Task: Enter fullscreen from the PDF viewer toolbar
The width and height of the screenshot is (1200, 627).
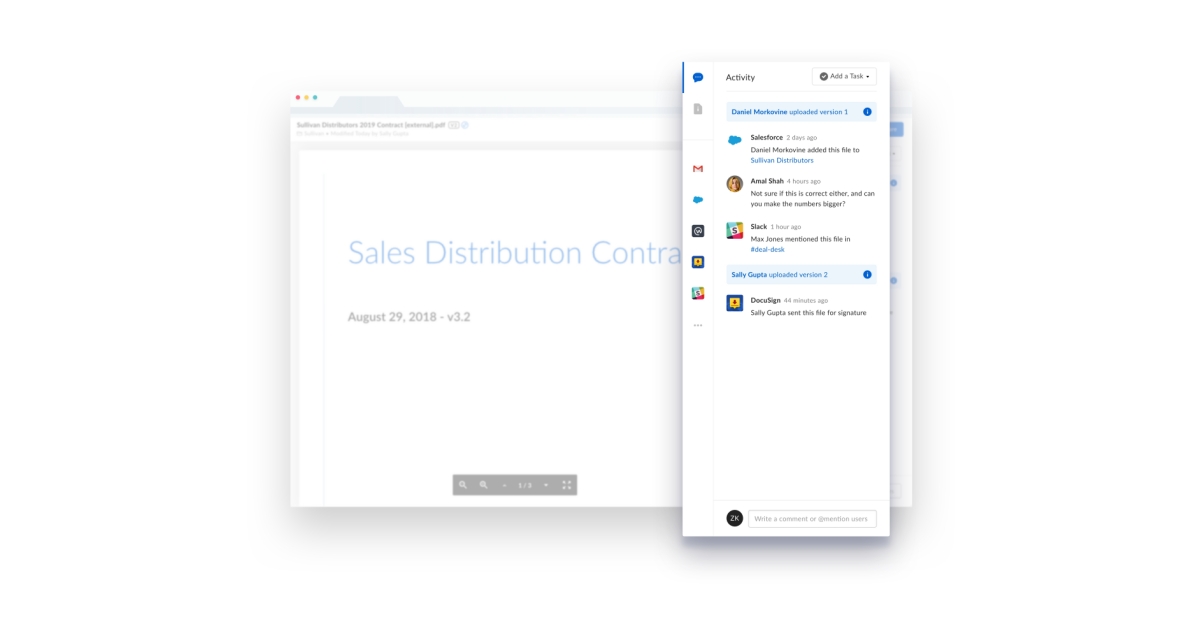Action: pyautogui.click(x=567, y=486)
